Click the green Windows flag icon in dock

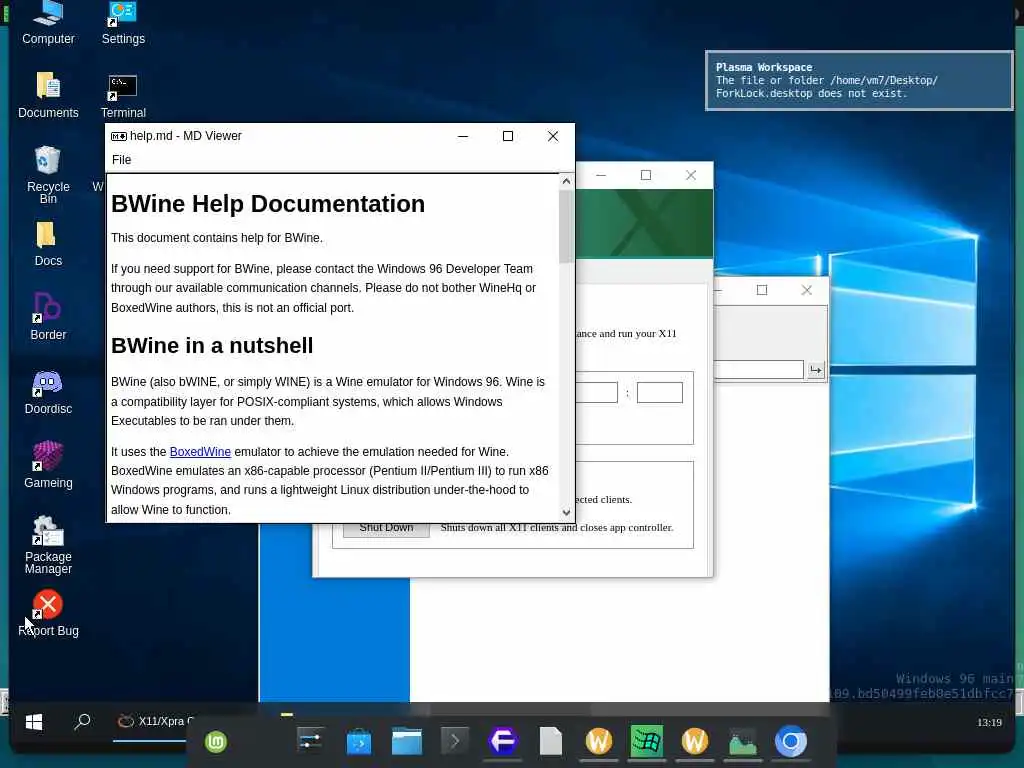pyautogui.click(x=647, y=741)
